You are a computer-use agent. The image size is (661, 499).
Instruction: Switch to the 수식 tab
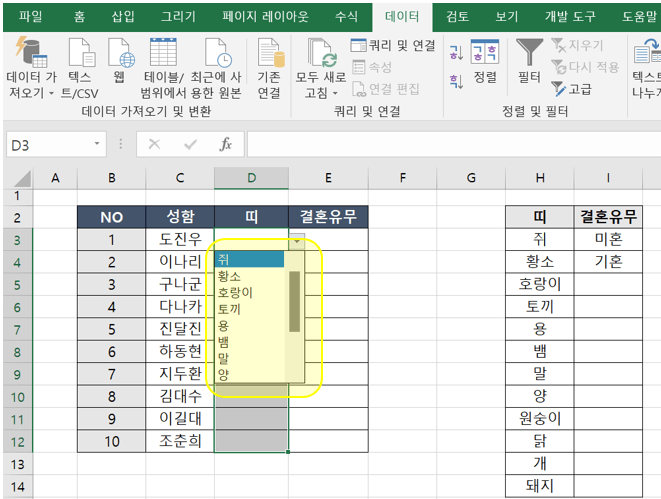click(x=346, y=16)
